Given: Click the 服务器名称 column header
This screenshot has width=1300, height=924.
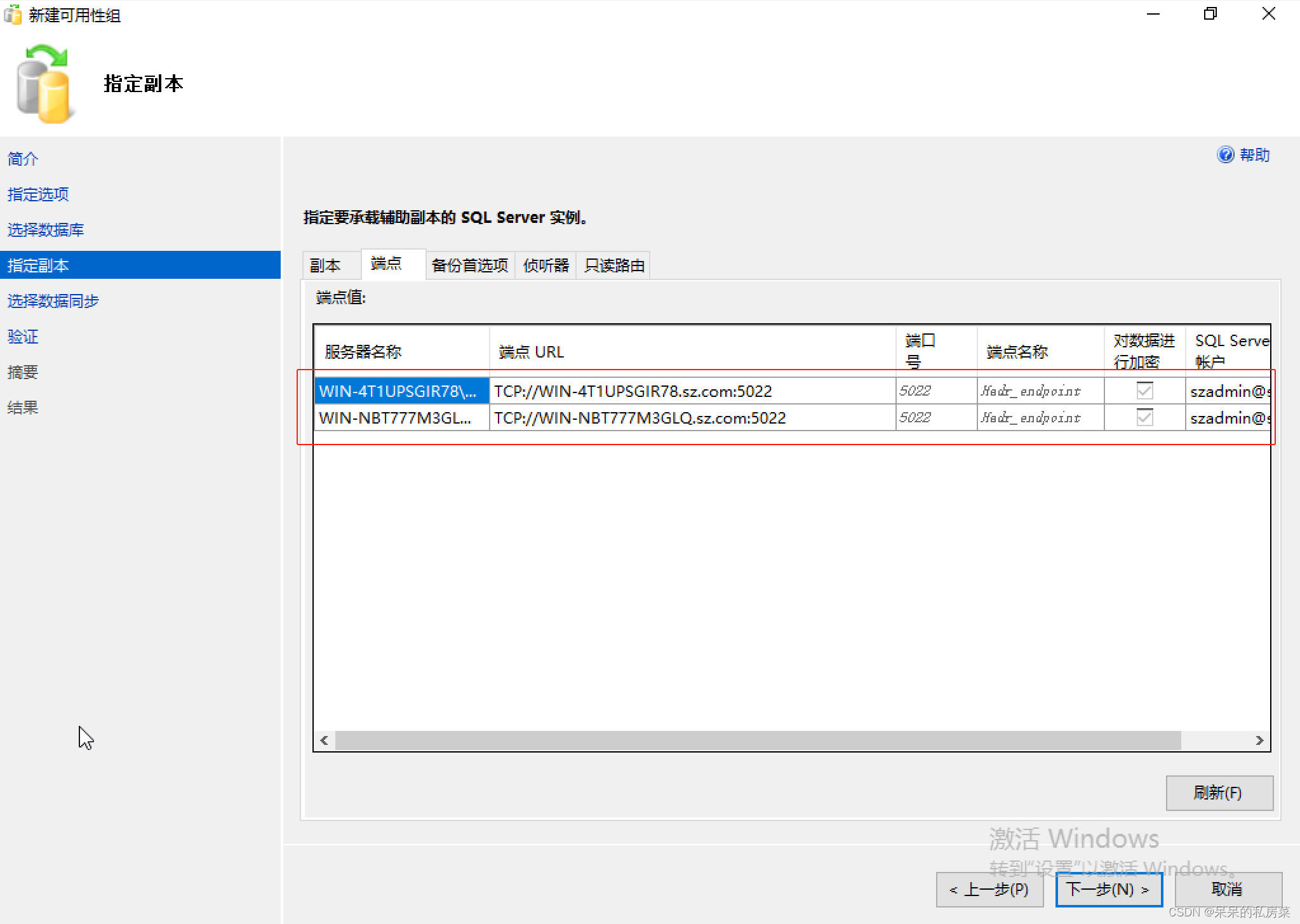Looking at the screenshot, I should [401, 351].
